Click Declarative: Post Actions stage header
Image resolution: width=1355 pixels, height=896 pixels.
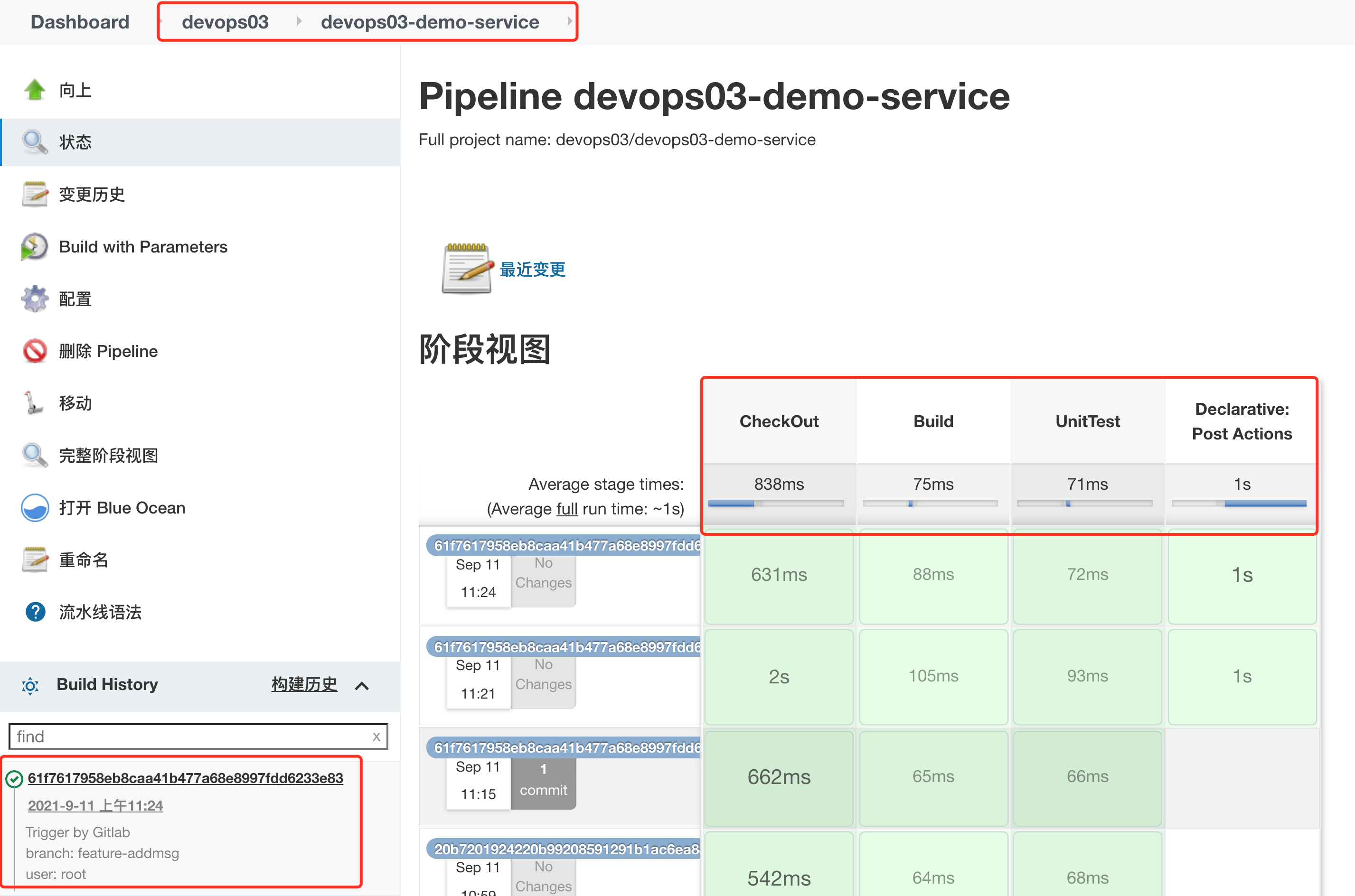(x=1241, y=421)
